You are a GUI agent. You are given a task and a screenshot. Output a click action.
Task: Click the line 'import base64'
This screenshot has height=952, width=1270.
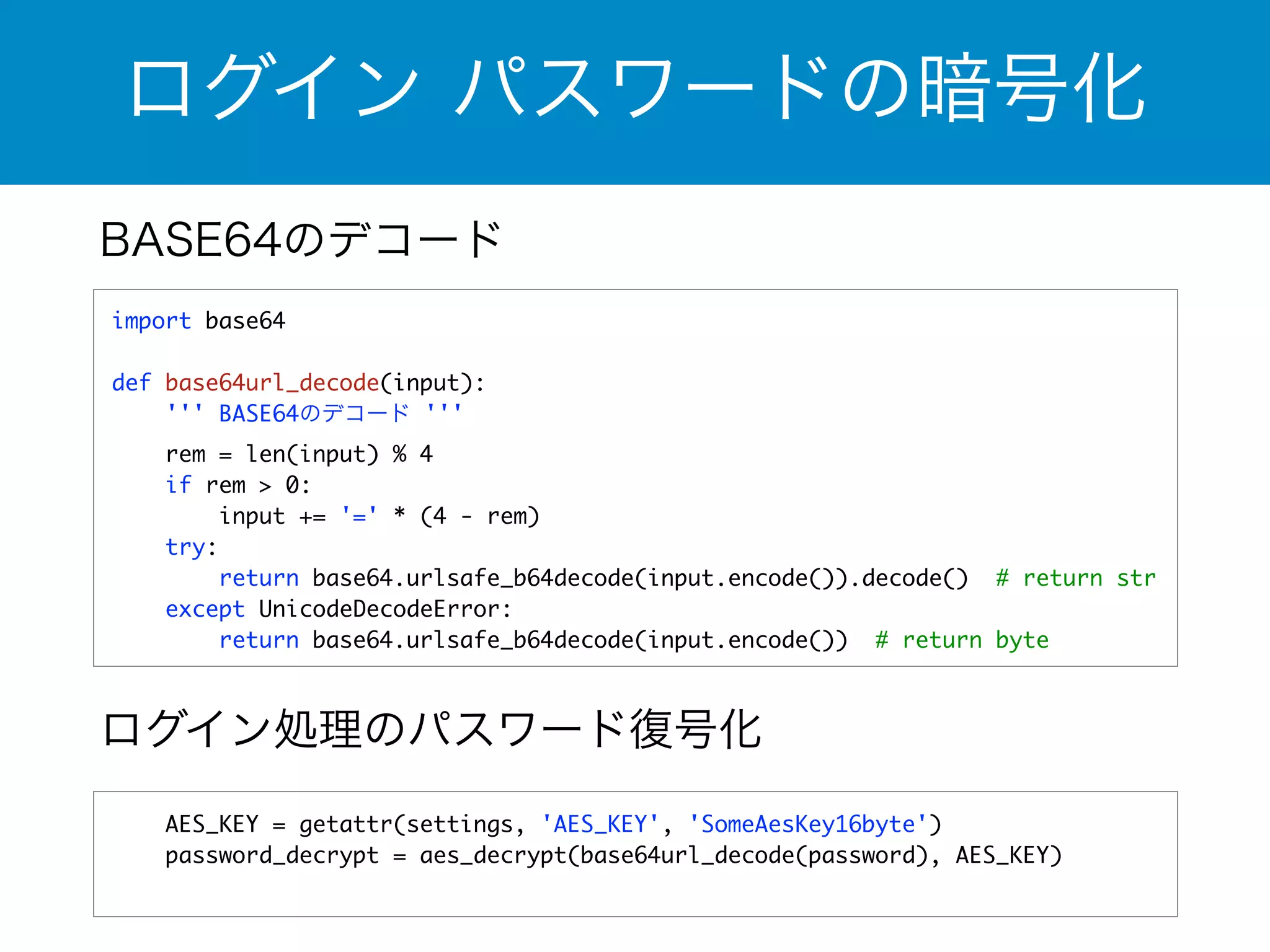[x=198, y=321]
